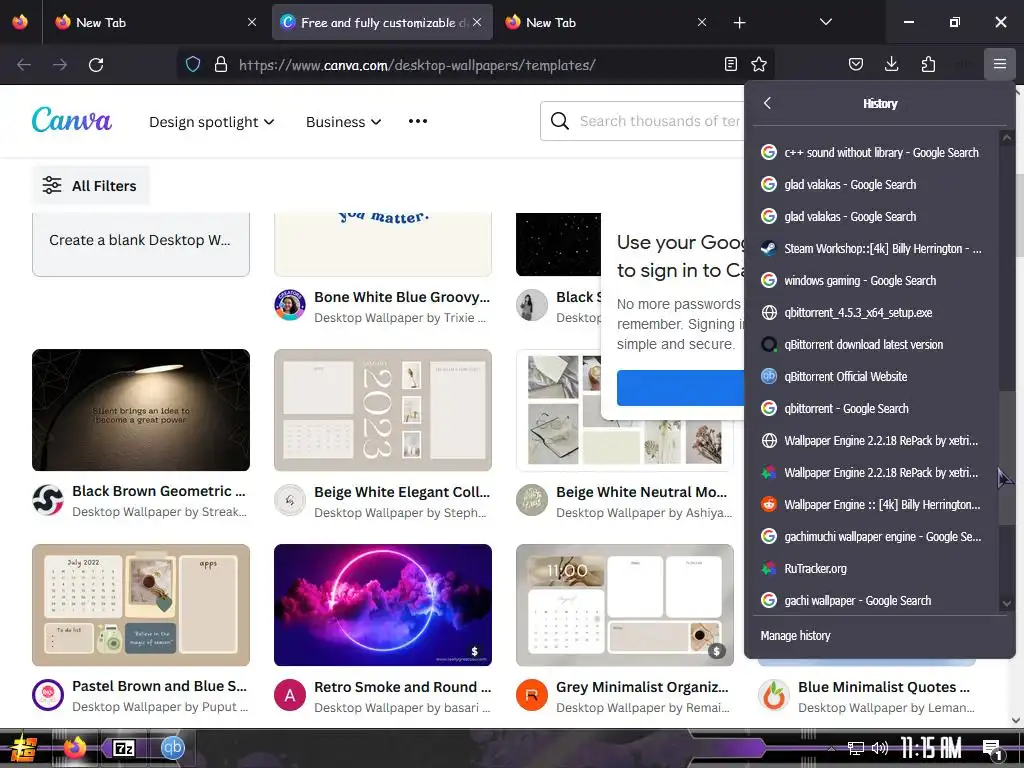Click 'Bone White Blue Groovy...' title link
The width and height of the screenshot is (1024, 768).
[402, 297]
